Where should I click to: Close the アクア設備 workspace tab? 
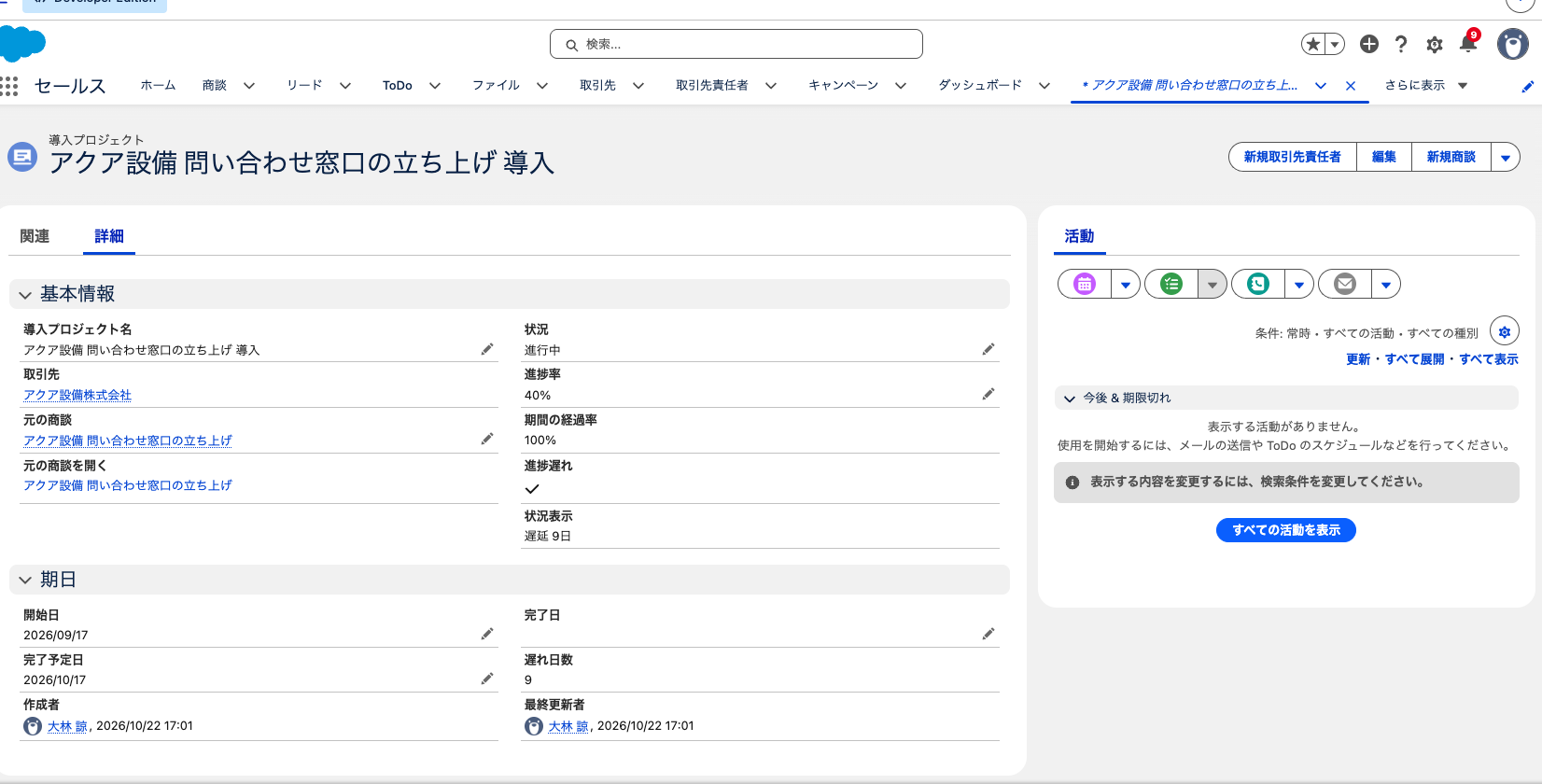coord(1351,86)
